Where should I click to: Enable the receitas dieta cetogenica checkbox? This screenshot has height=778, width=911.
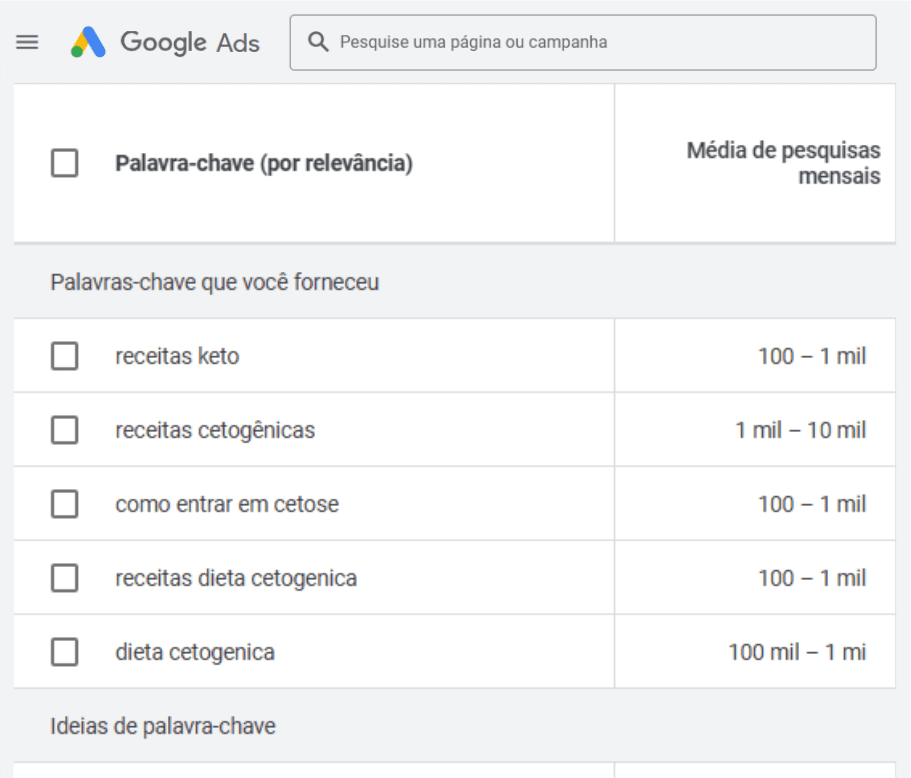point(65,578)
